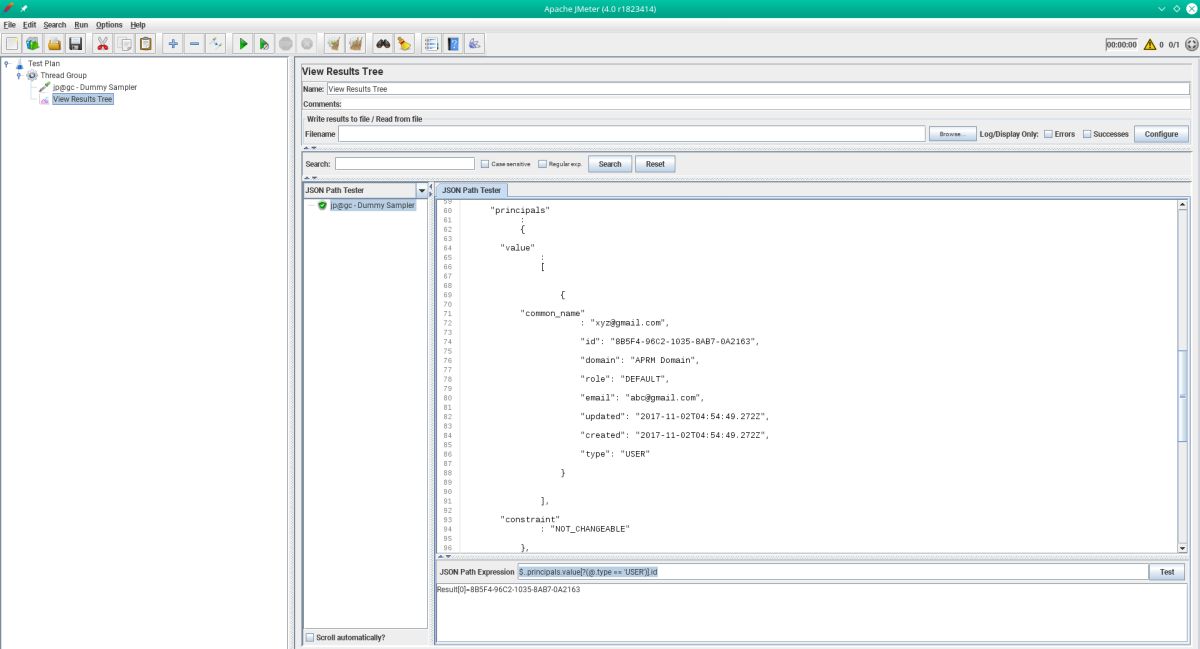Start test with no pauses icon
Screen dimensions: 1200x649
click(x=264, y=43)
